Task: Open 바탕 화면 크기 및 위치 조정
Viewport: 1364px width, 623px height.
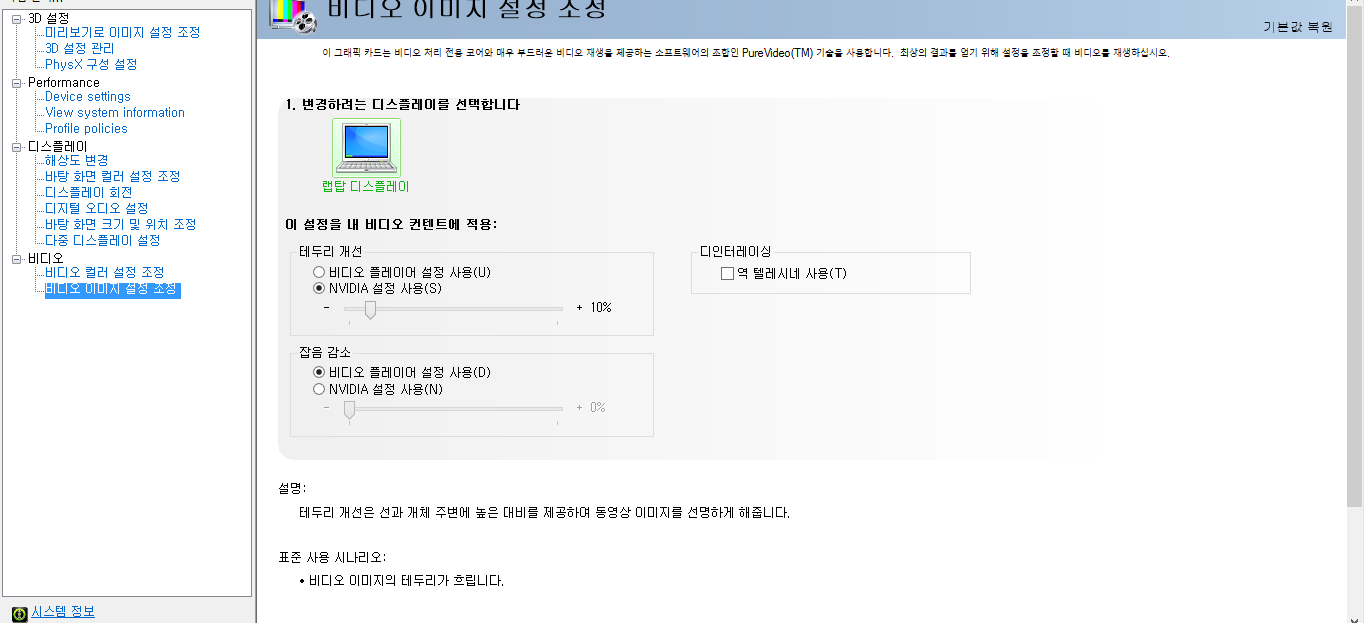Action: coord(120,225)
